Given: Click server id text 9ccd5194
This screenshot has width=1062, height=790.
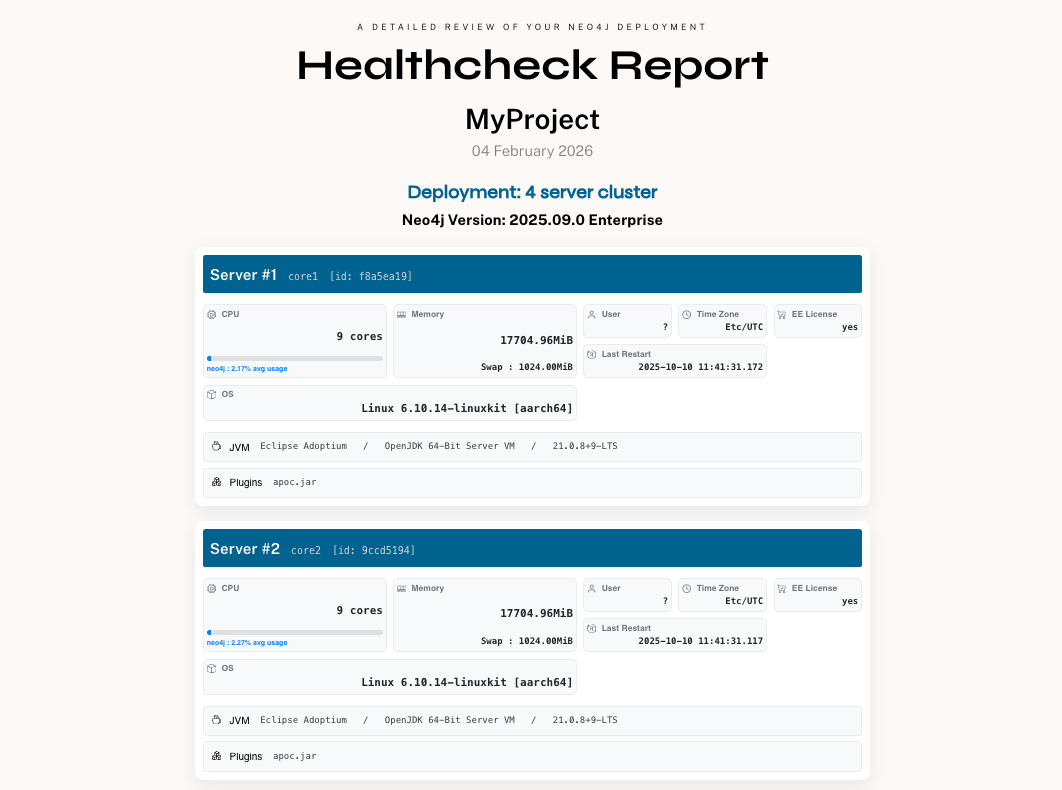Looking at the screenshot, I should pyautogui.click(x=387, y=550).
